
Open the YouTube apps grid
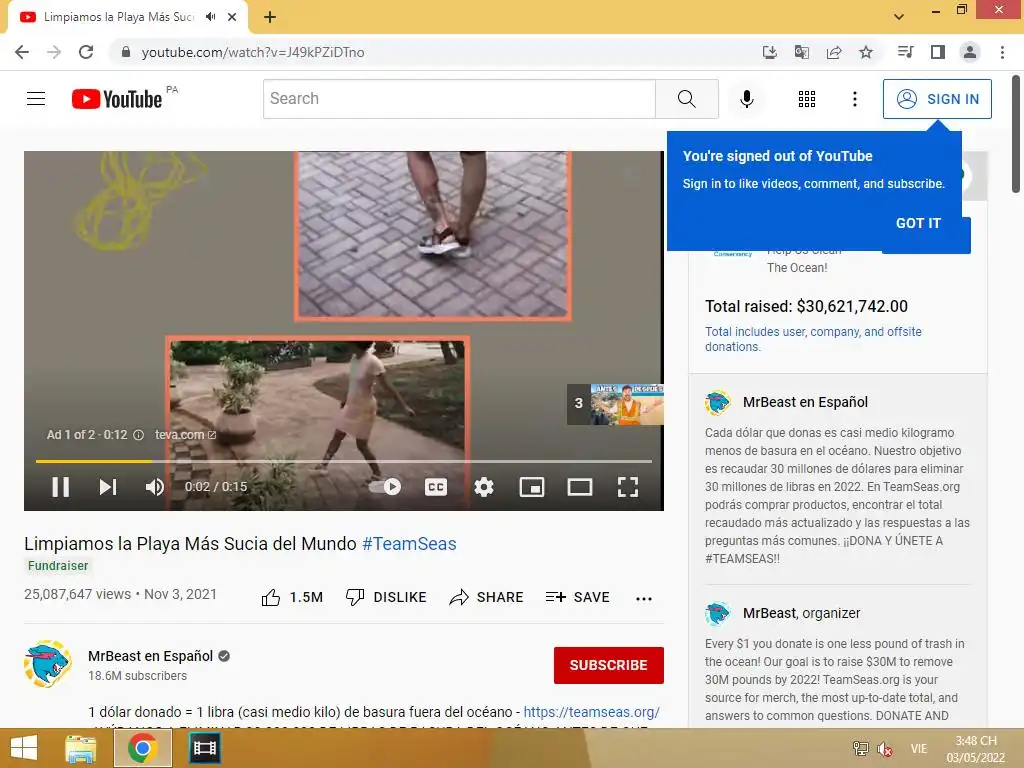[x=807, y=99]
